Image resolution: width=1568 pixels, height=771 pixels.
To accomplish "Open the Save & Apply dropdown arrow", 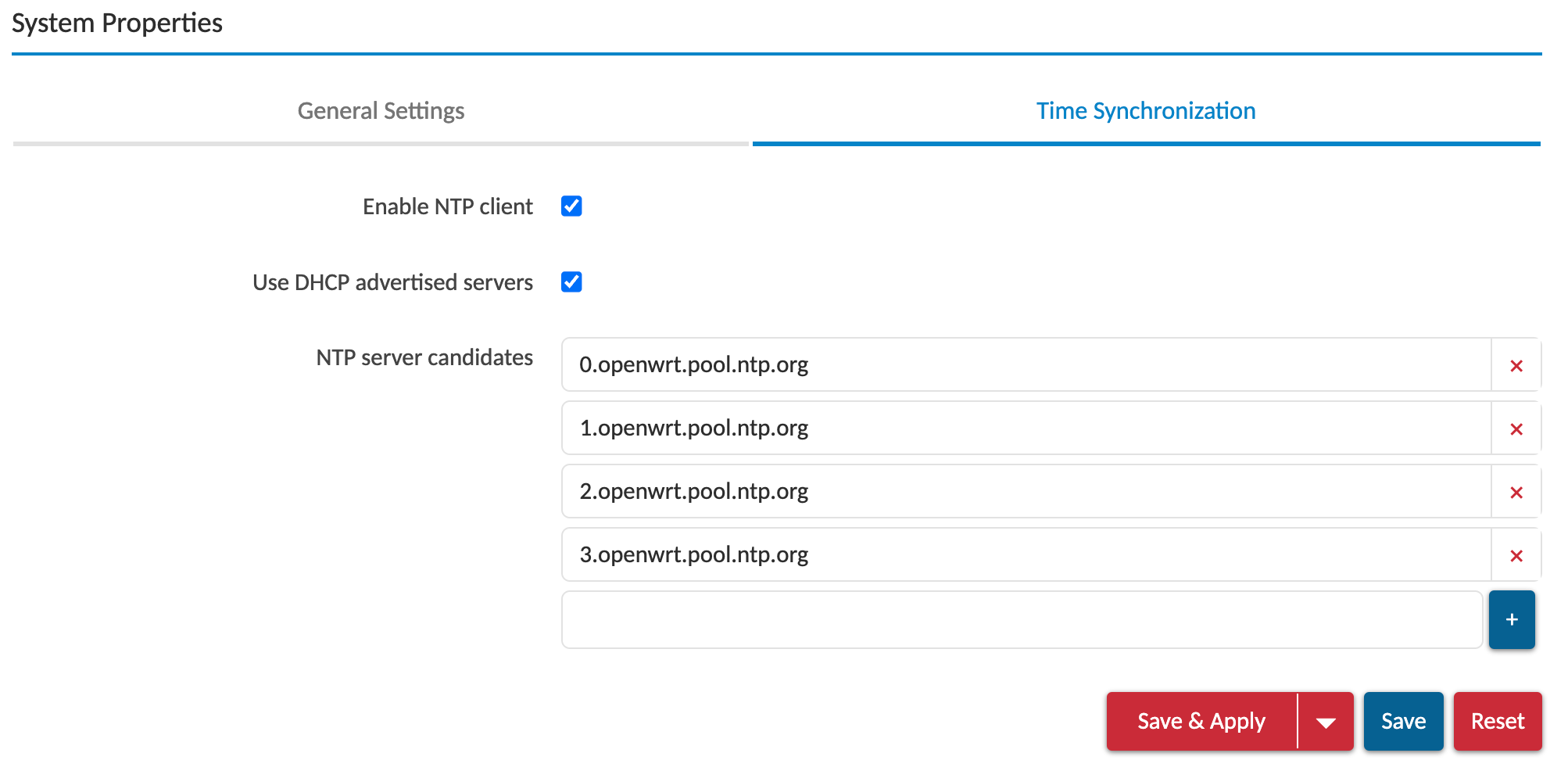I will point(1325,721).
